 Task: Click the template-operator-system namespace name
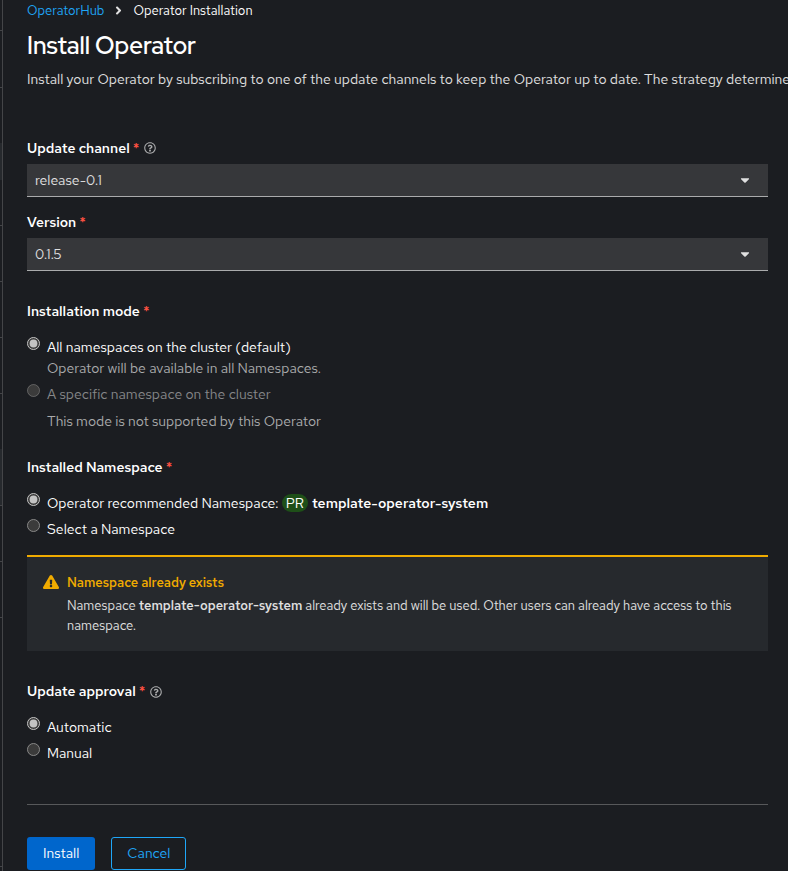click(x=400, y=503)
